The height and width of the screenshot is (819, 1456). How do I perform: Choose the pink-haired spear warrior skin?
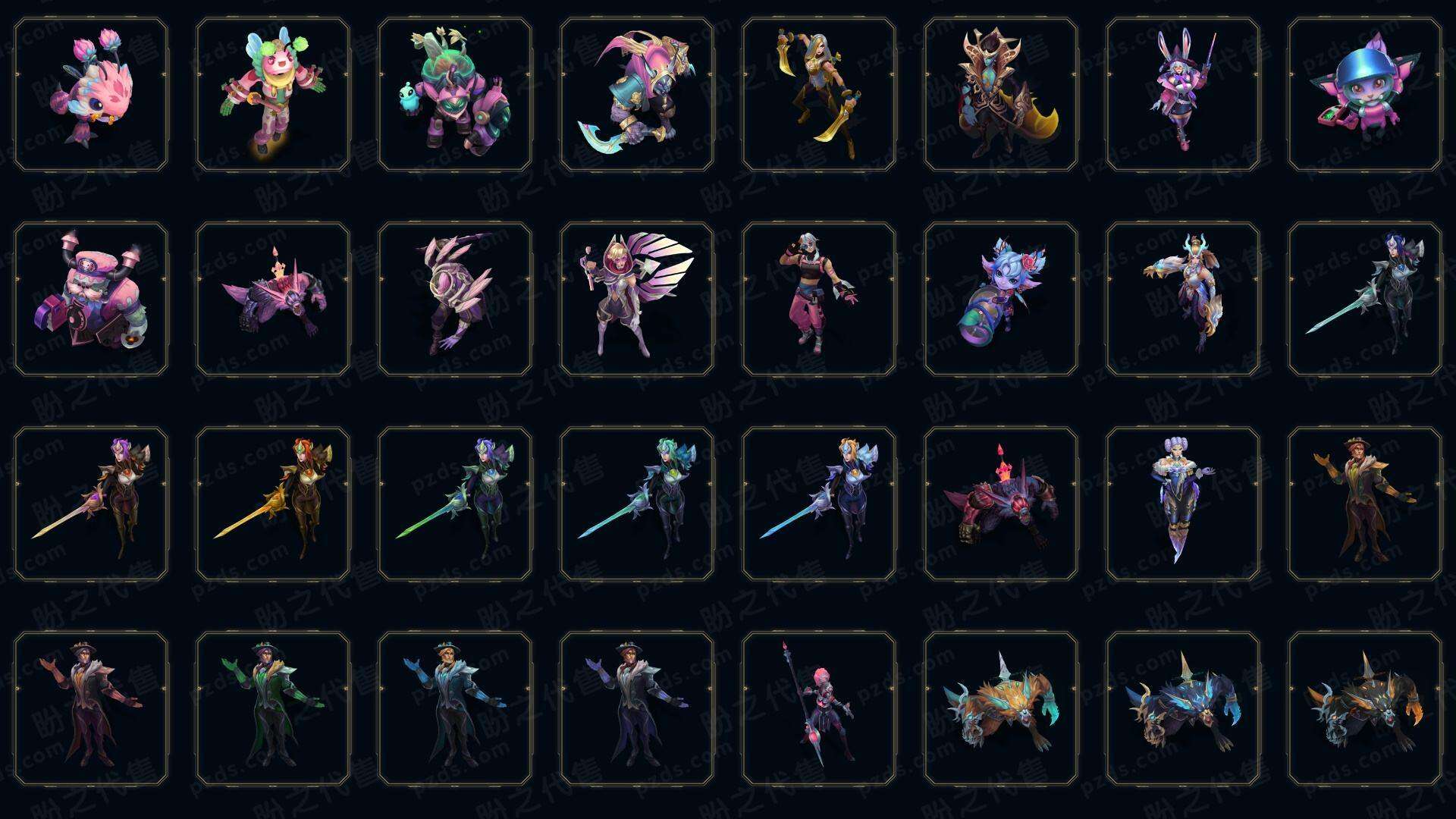(x=819, y=708)
